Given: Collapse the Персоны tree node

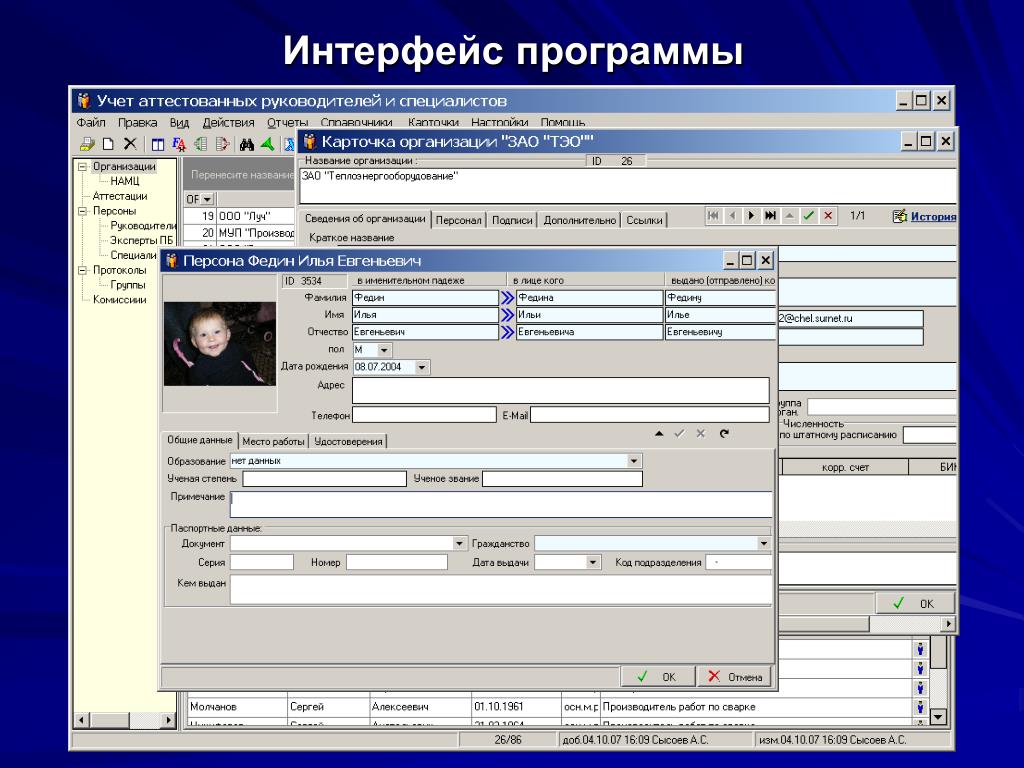Looking at the screenshot, I should (x=82, y=211).
